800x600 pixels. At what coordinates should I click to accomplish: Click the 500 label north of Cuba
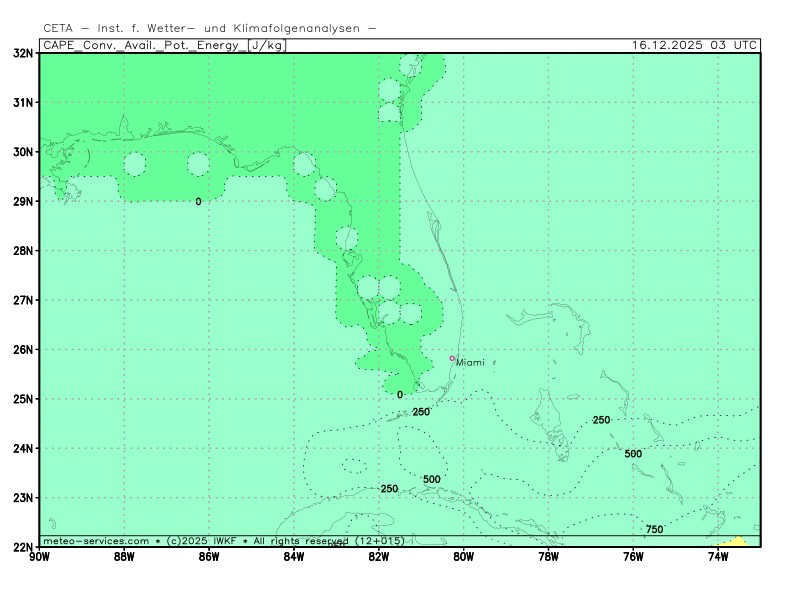(431, 480)
